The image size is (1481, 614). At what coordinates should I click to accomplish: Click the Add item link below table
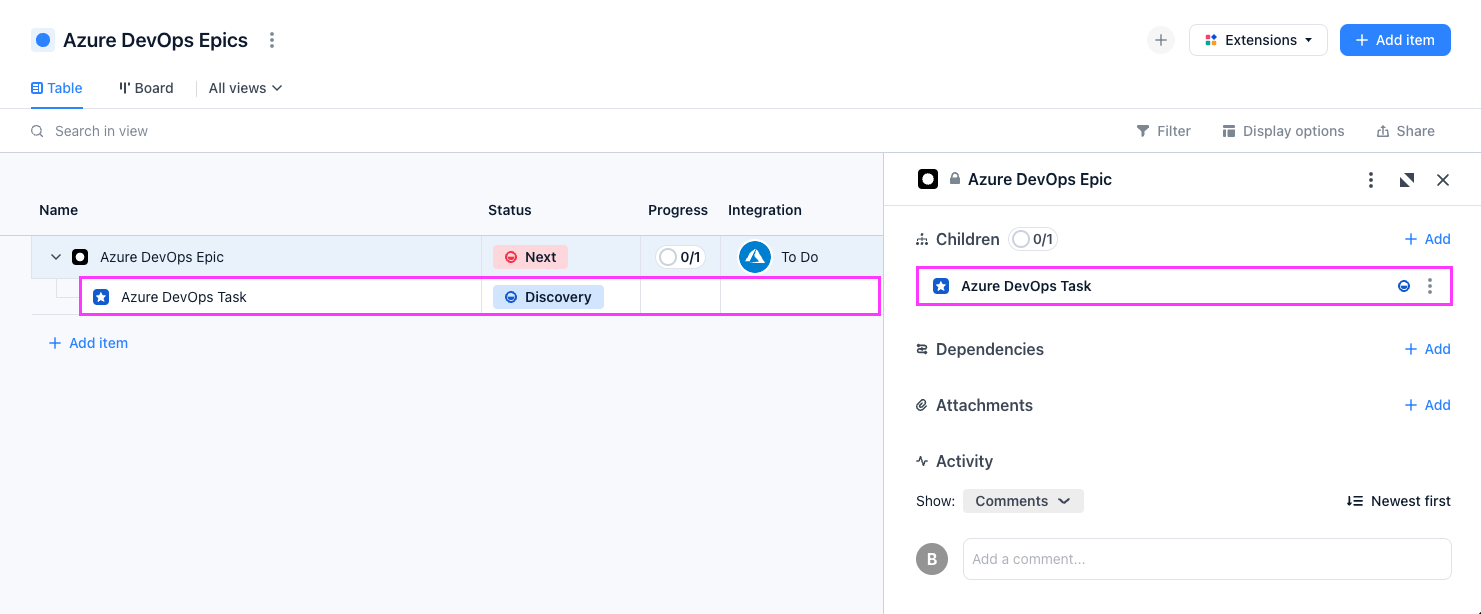88,343
